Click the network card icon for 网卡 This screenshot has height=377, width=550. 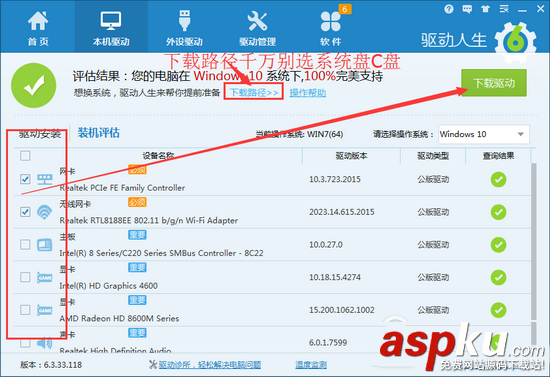[45, 179]
